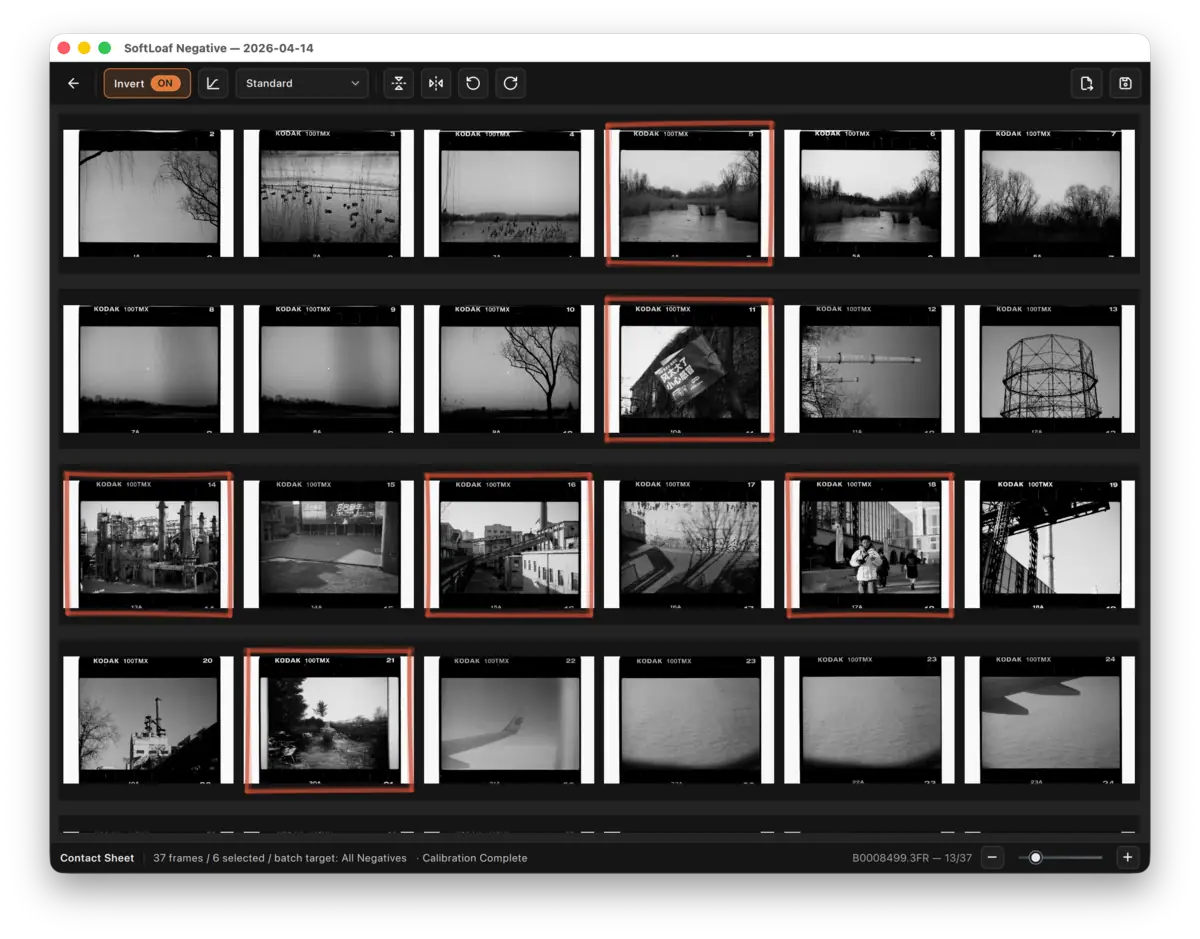
Task: Select frame 17 shadow on wall
Action: tap(689, 544)
